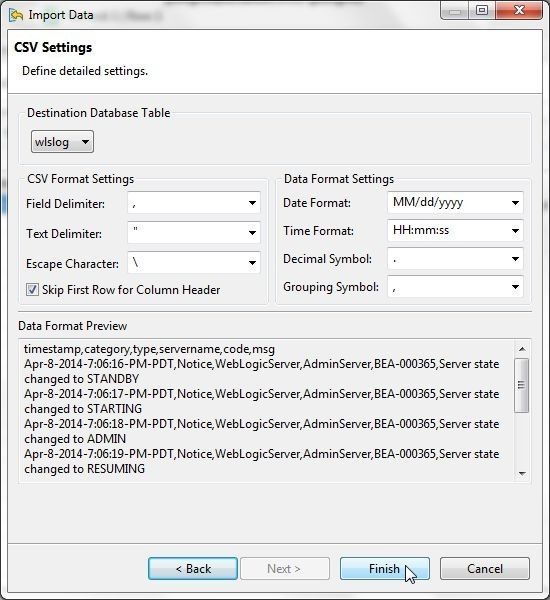The height and width of the screenshot is (600, 550).
Task: Toggle Skip First Row for Column Header
Action: (x=32, y=290)
